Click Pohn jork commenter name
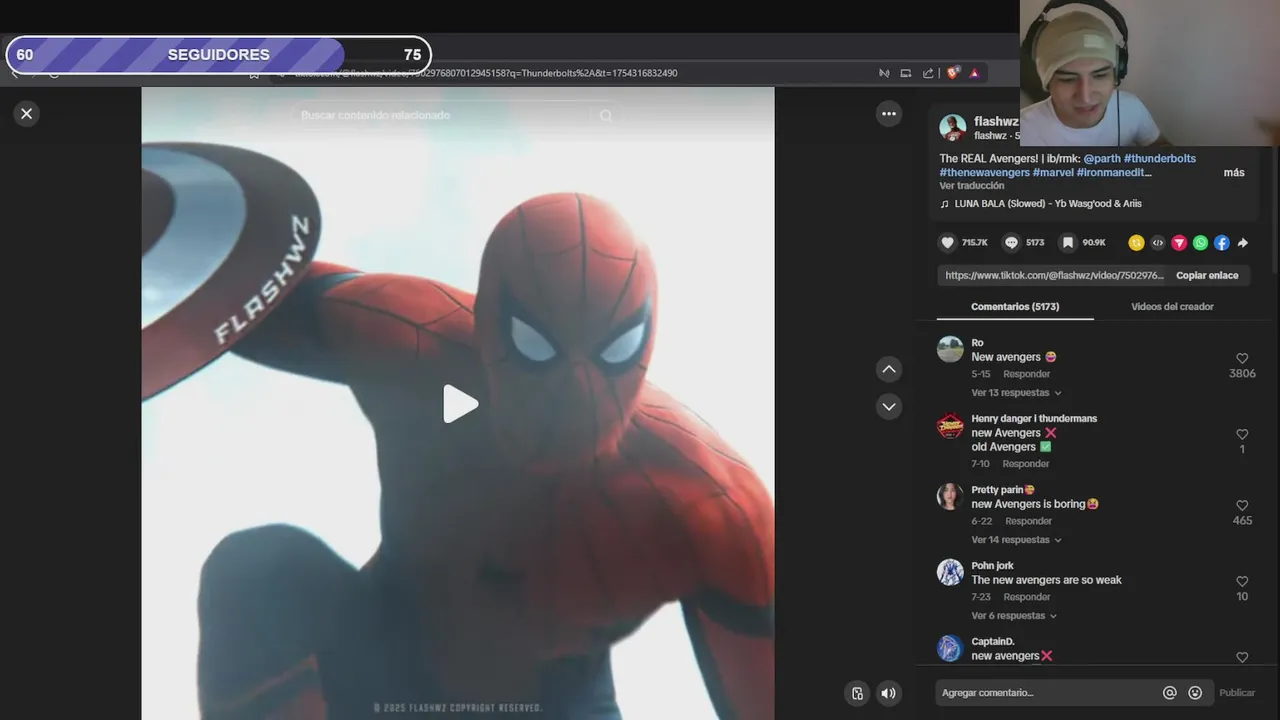Image resolution: width=1280 pixels, height=720 pixels. 992,566
